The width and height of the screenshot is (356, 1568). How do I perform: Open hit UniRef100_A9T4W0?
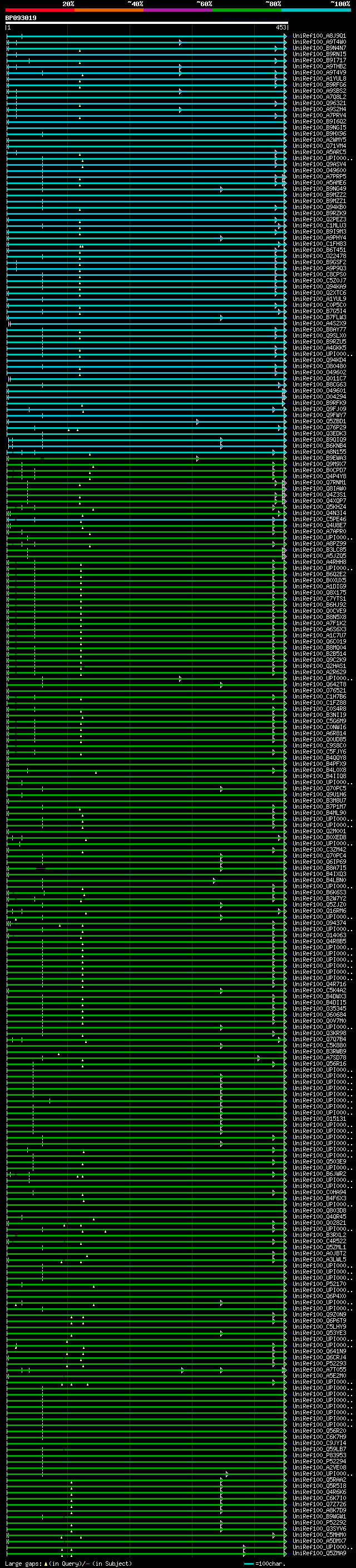(x=319, y=42)
